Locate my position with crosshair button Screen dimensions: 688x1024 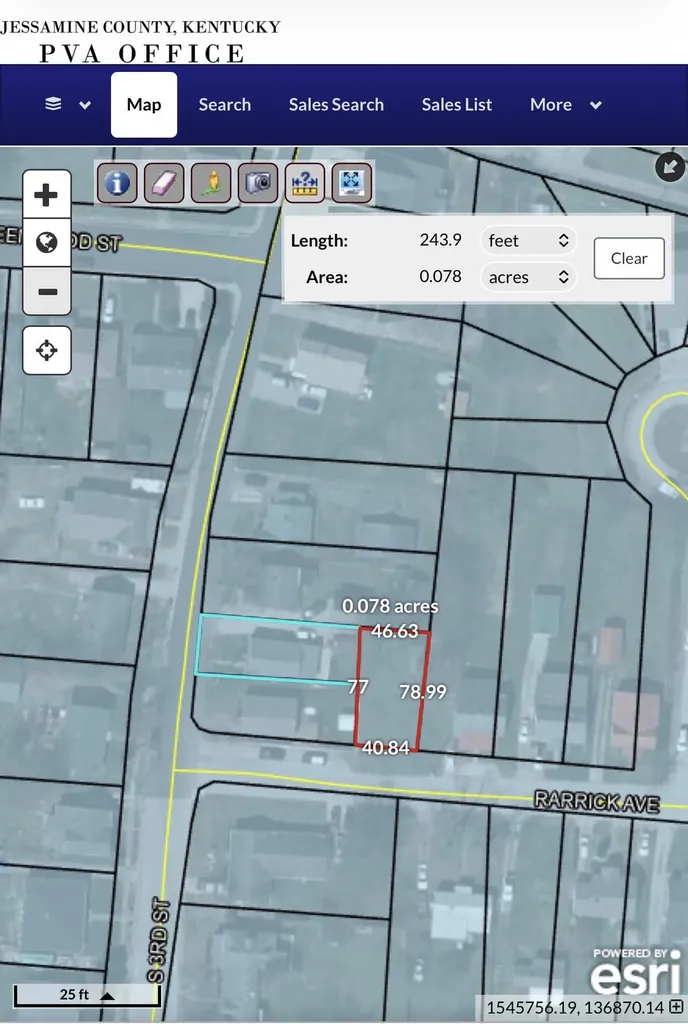pos(46,351)
